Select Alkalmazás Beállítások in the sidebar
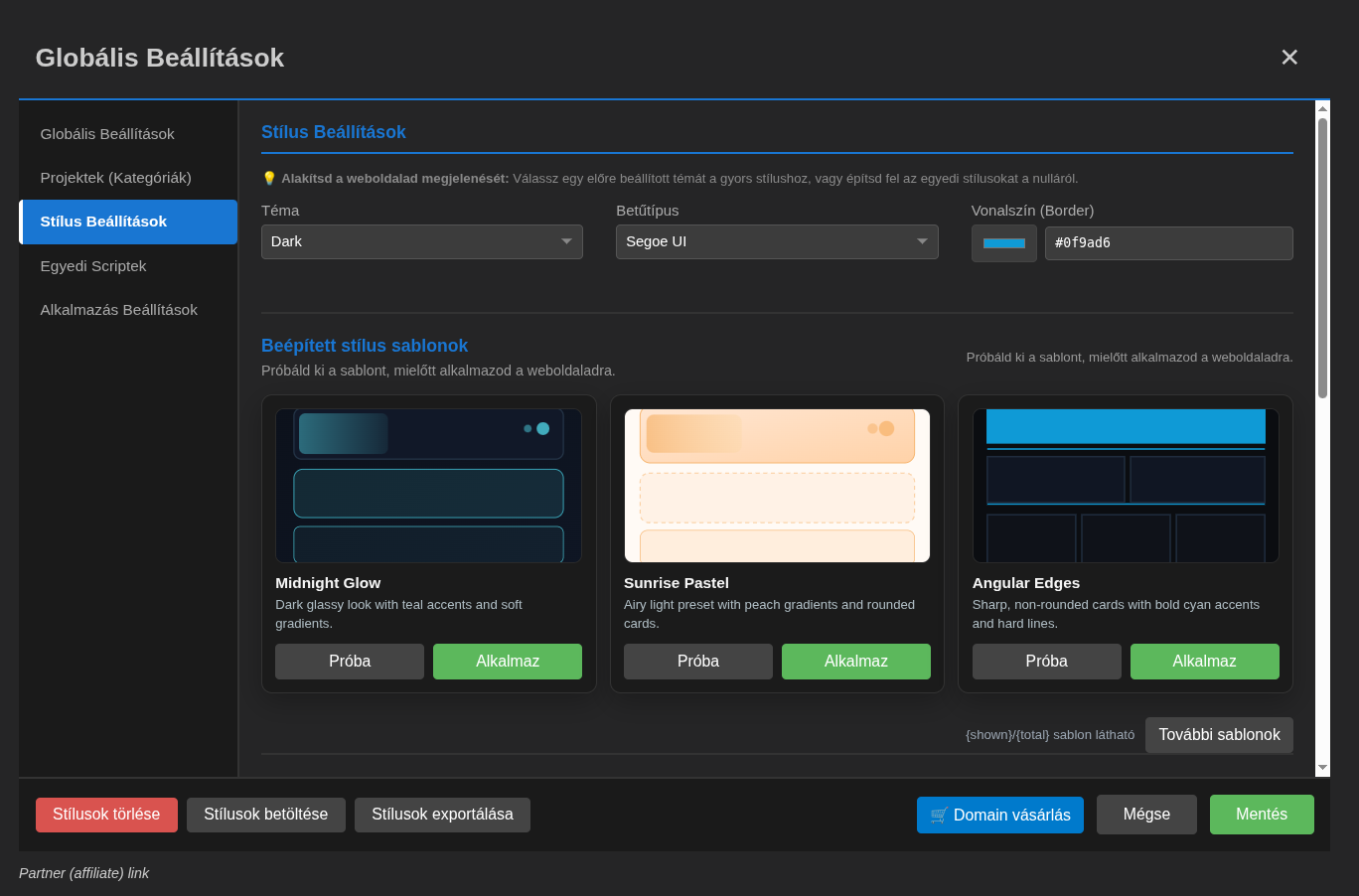 118,309
